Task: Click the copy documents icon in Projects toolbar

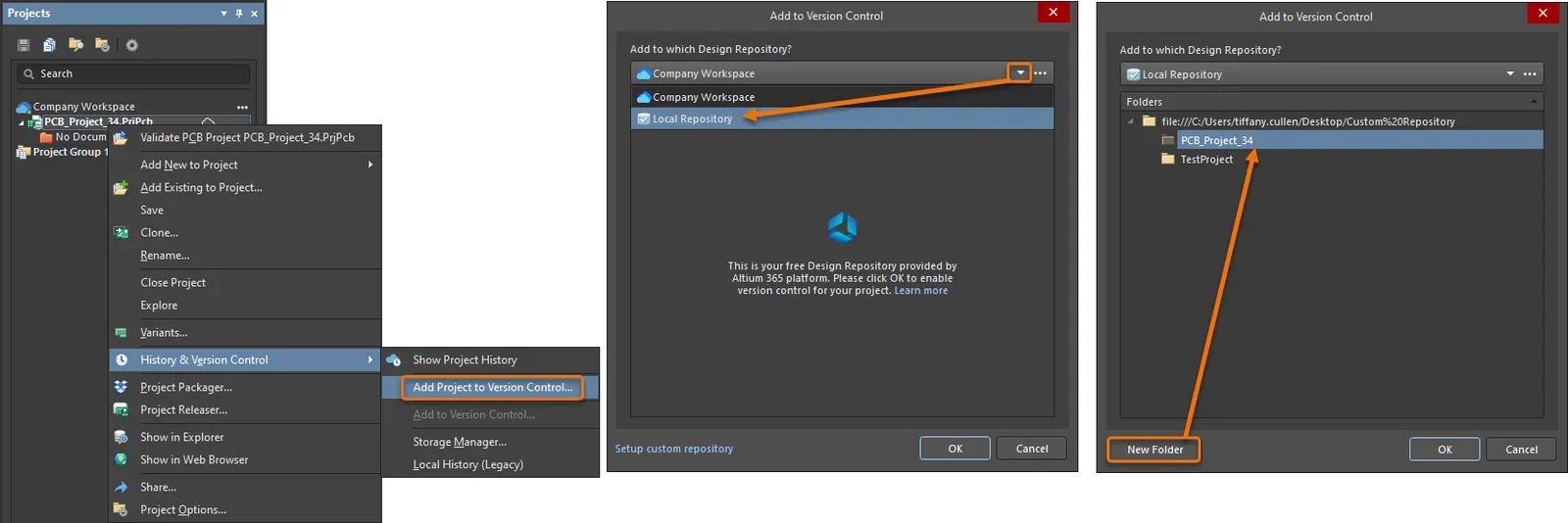Action: [49, 45]
